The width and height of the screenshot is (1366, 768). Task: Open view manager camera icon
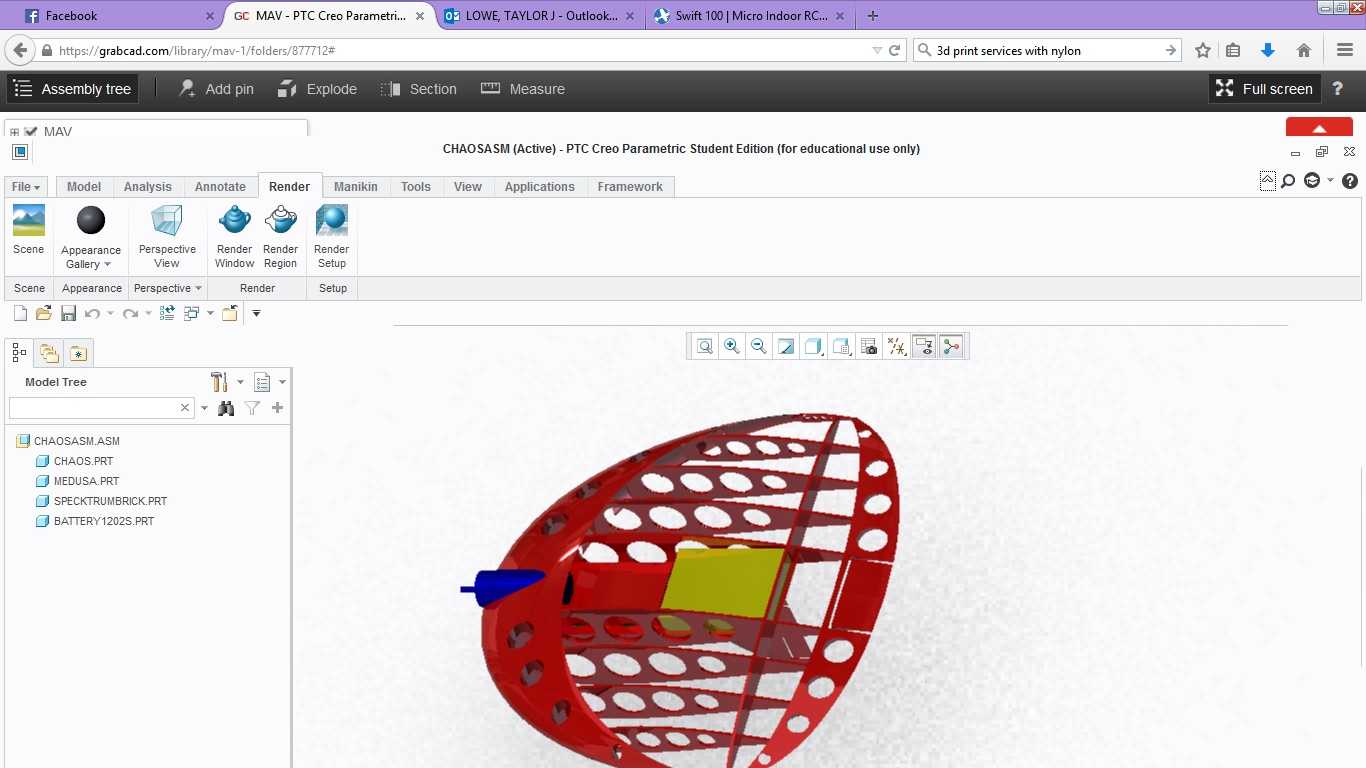click(x=869, y=346)
